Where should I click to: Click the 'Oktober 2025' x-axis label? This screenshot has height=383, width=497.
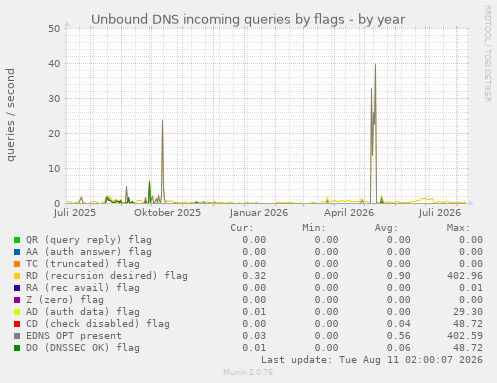(x=168, y=213)
